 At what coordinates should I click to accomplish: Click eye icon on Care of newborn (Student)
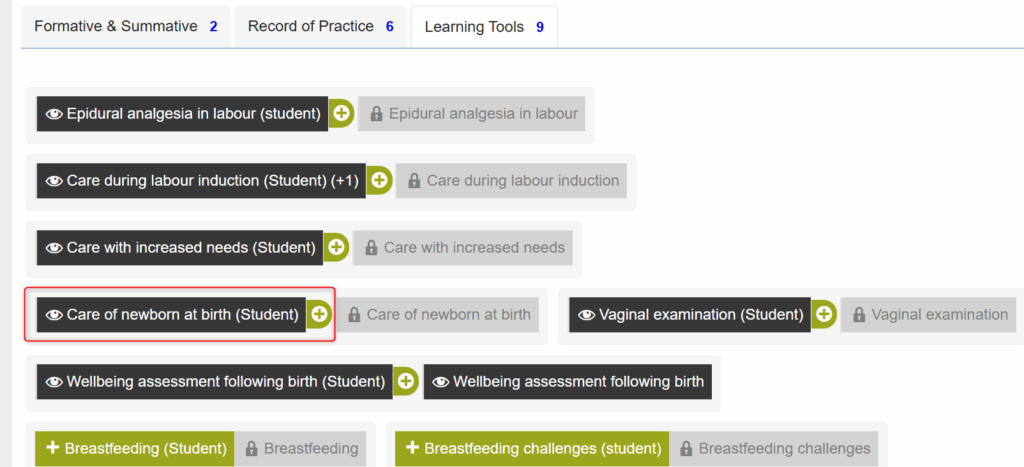(54, 314)
